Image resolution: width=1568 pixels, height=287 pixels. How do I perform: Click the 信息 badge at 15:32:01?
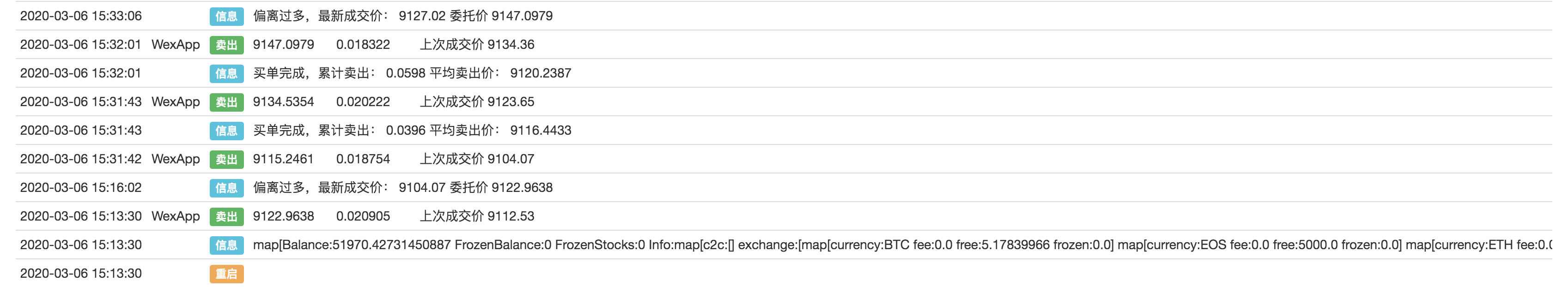(226, 73)
